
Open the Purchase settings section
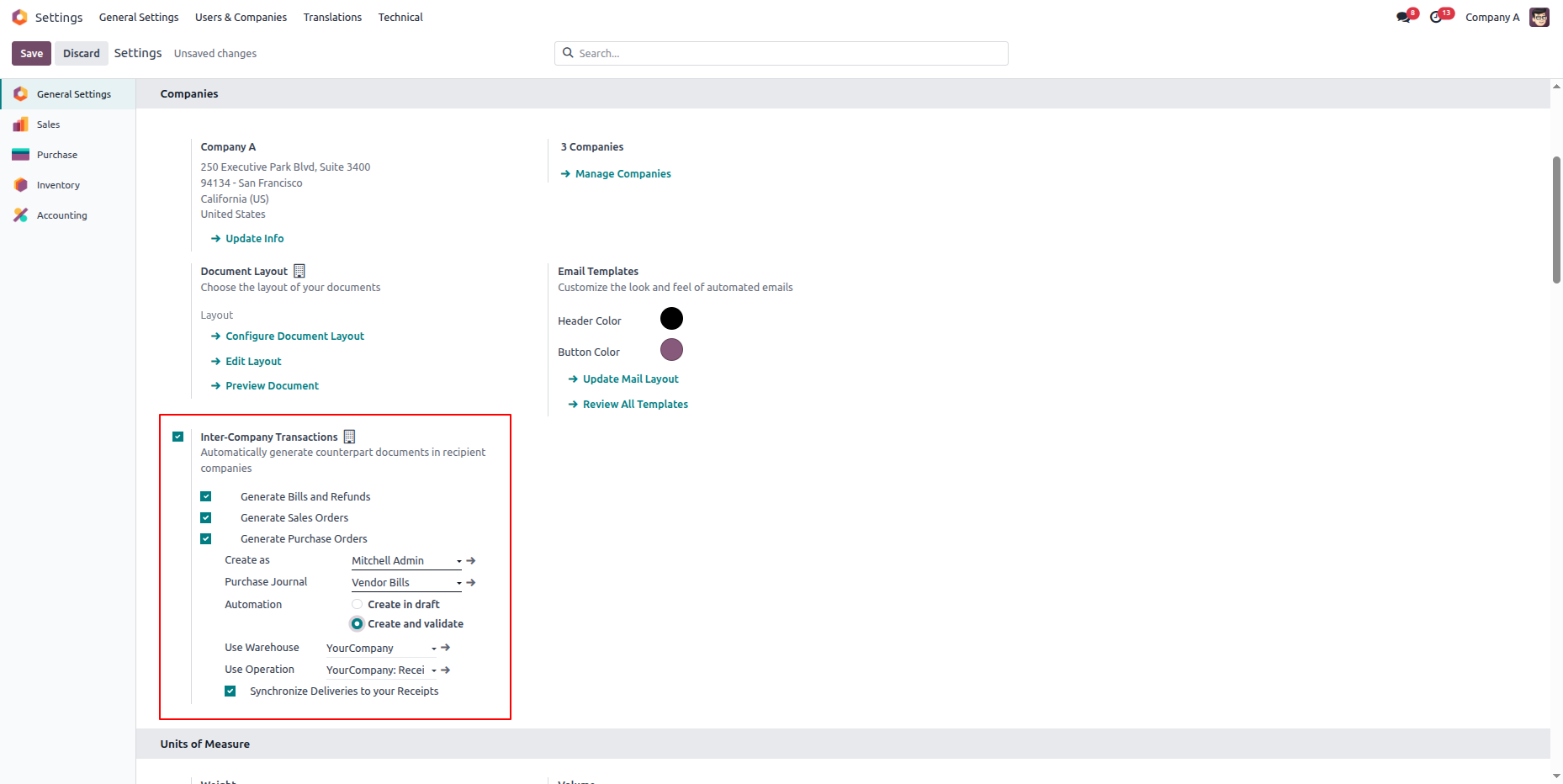[x=56, y=154]
